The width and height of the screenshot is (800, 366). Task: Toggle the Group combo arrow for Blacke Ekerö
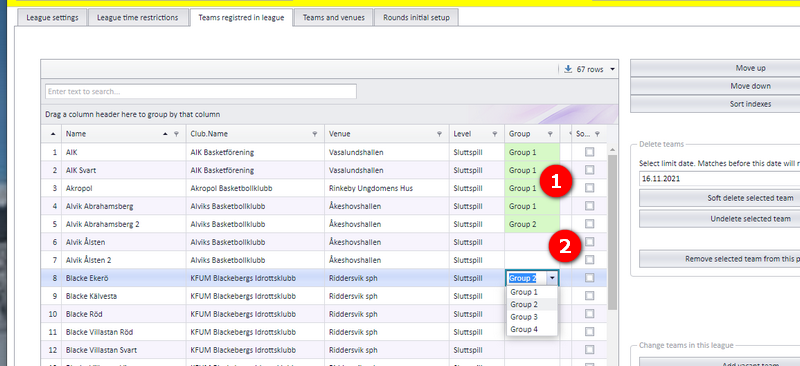552,278
